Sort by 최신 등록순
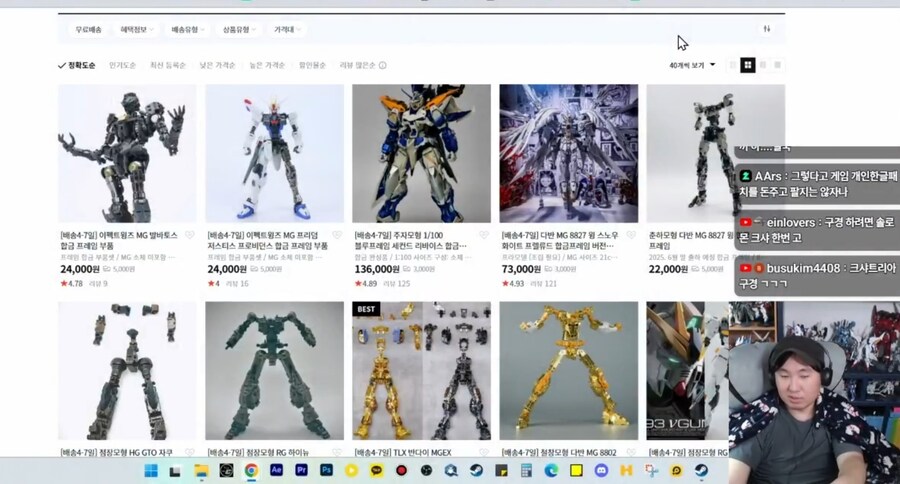Viewport: 900px width, 484px height. pos(167,65)
